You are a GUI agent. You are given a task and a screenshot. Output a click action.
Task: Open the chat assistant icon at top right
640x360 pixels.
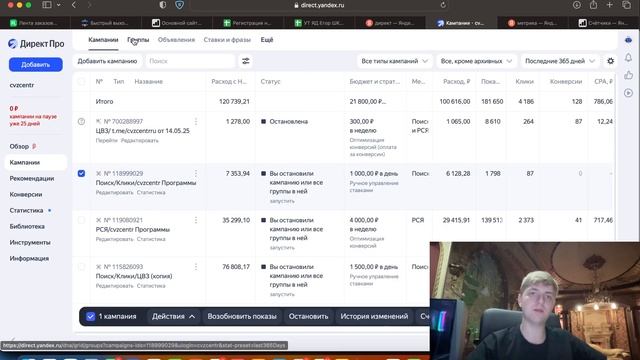pos(629,40)
